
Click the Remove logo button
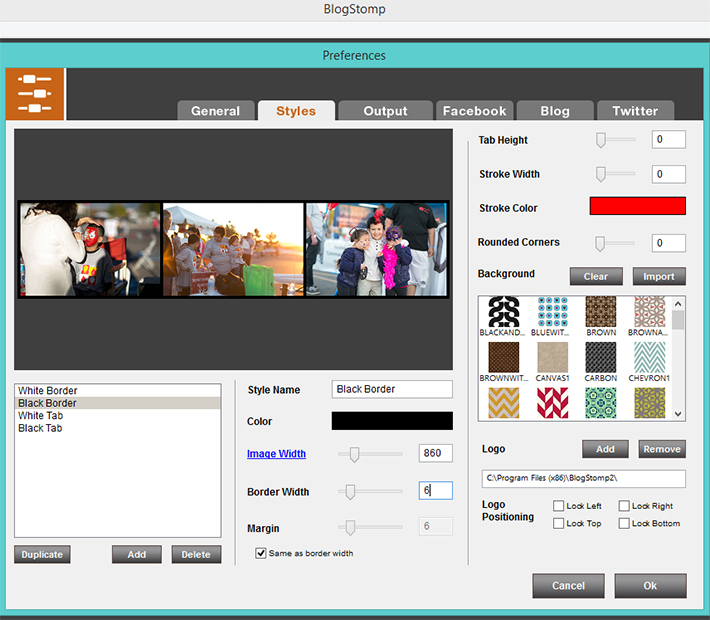(x=662, y=449)
